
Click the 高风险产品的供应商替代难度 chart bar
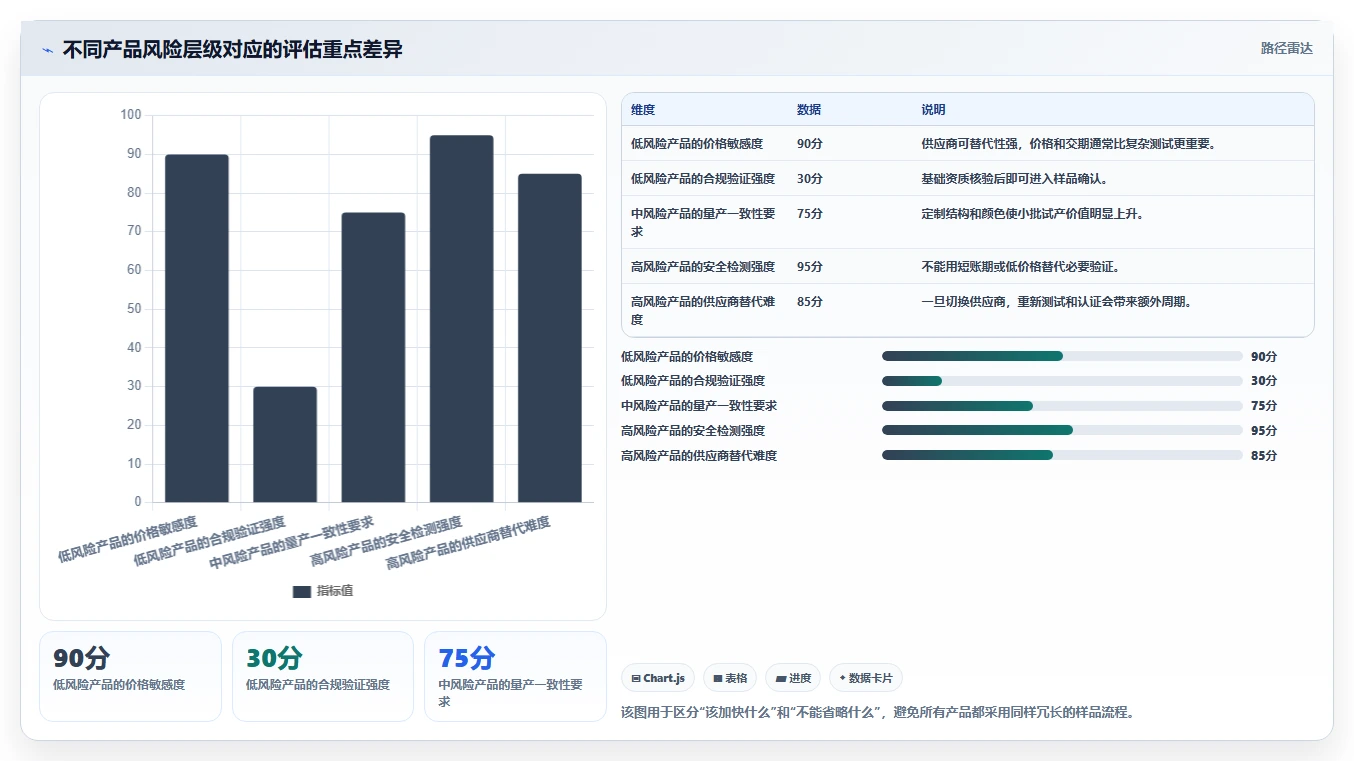coord(550,338)
